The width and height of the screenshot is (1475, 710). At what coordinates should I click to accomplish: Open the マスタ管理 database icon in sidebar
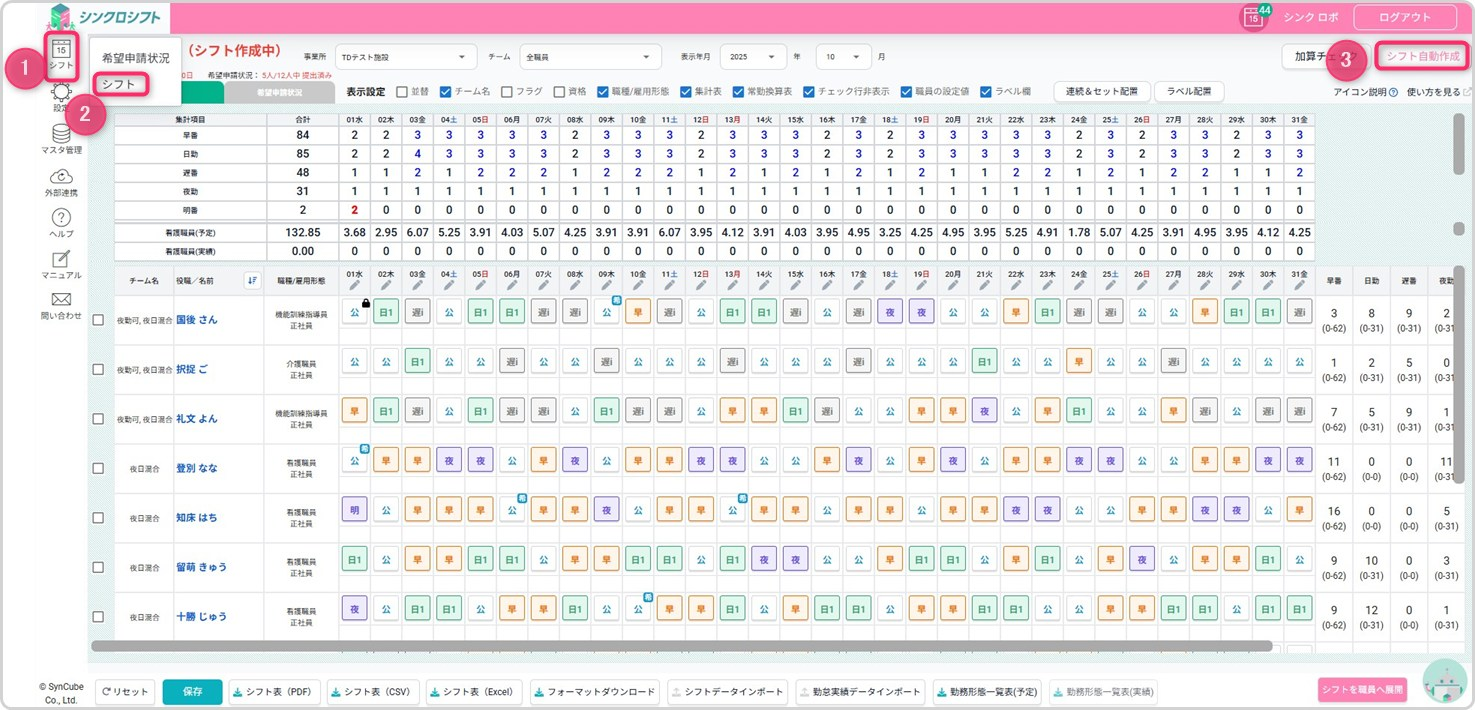[x=61, y=134]
